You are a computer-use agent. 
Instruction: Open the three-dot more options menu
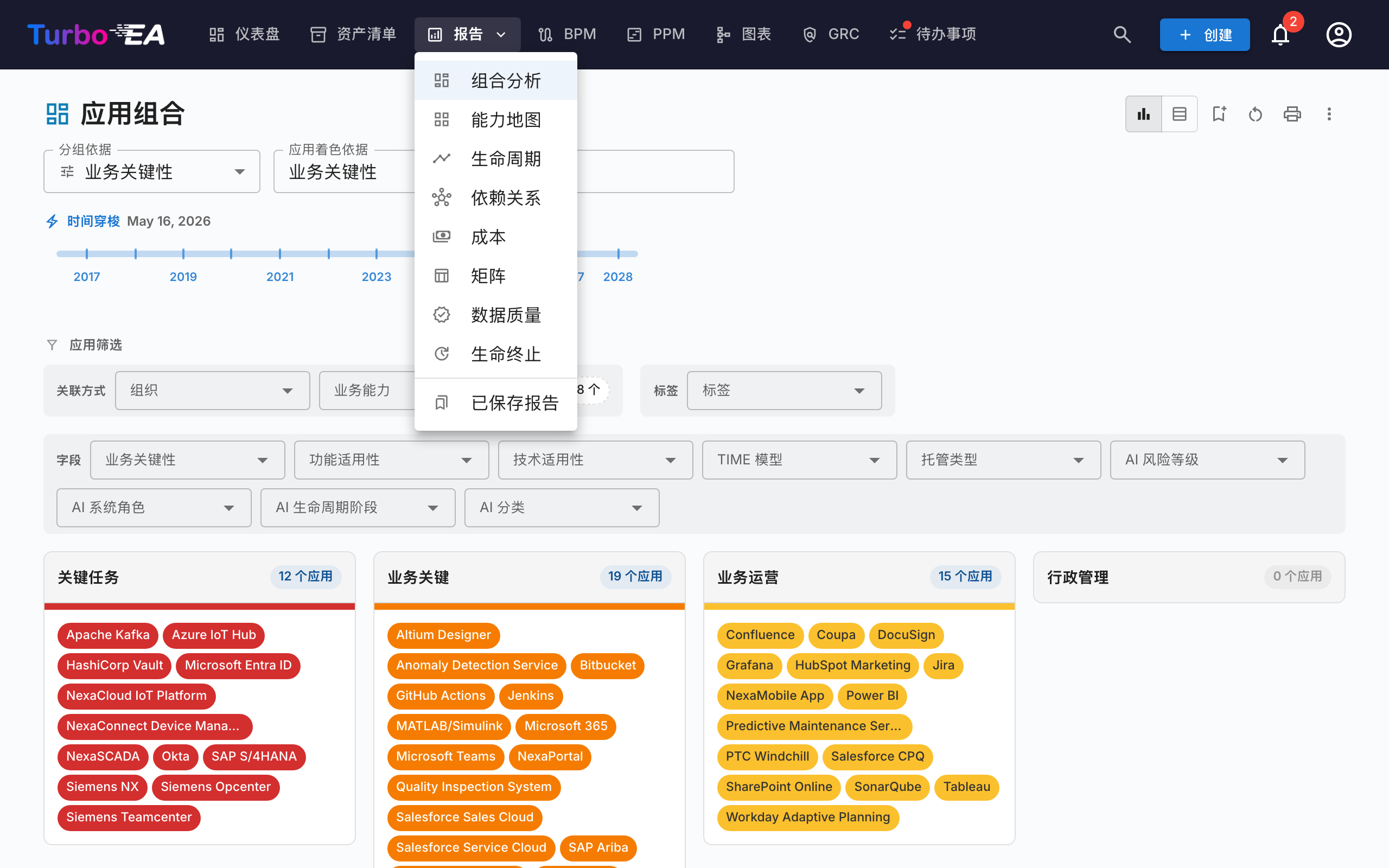tap(1329, 114)
